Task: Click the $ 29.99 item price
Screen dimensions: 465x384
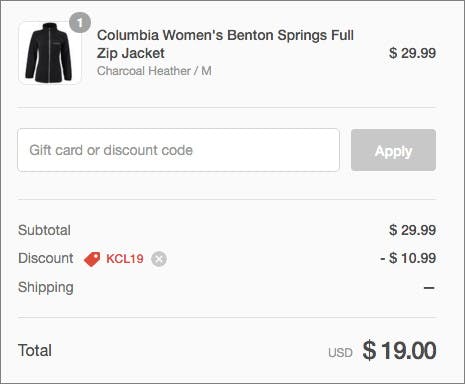Action: coord(412,53)
